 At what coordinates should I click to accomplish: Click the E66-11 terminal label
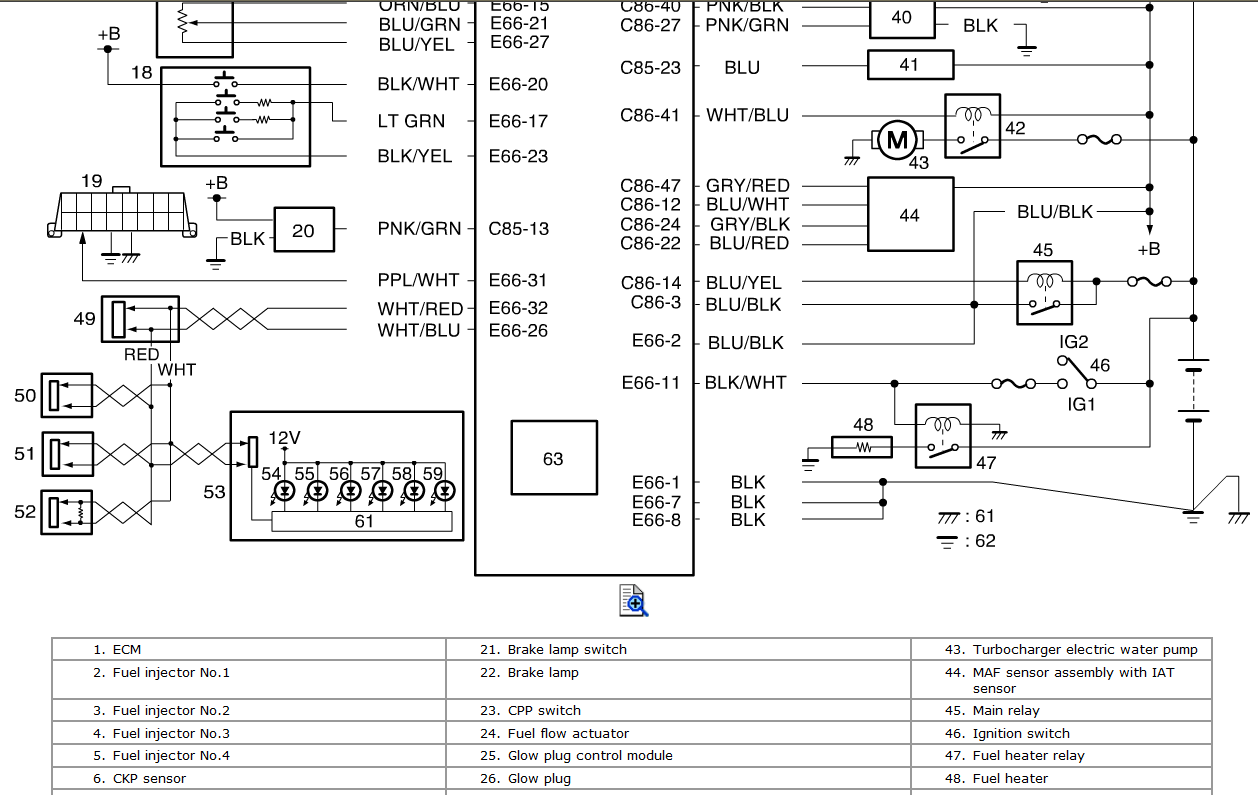click(x=650, y=382)
